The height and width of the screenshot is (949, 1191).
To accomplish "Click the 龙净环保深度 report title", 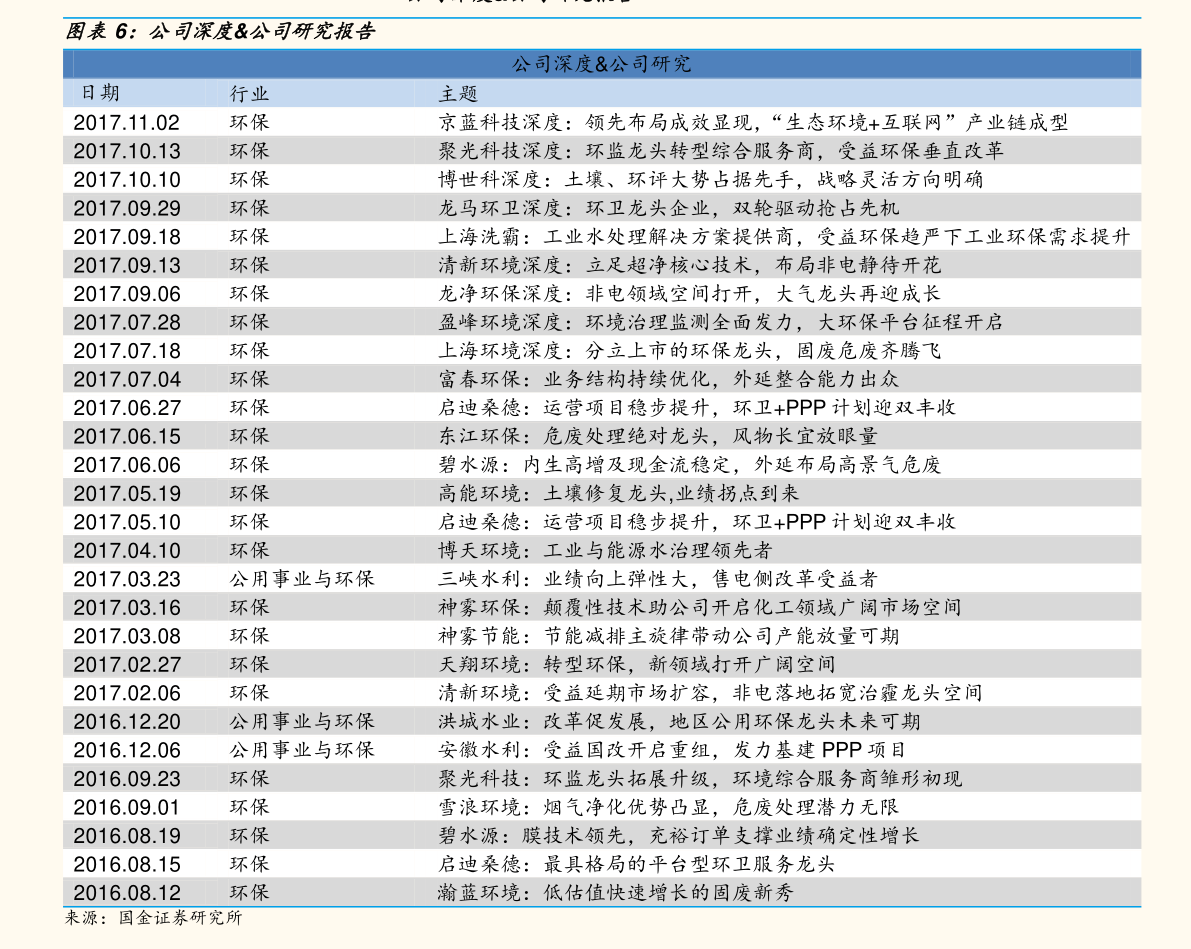I will point(689,293).
